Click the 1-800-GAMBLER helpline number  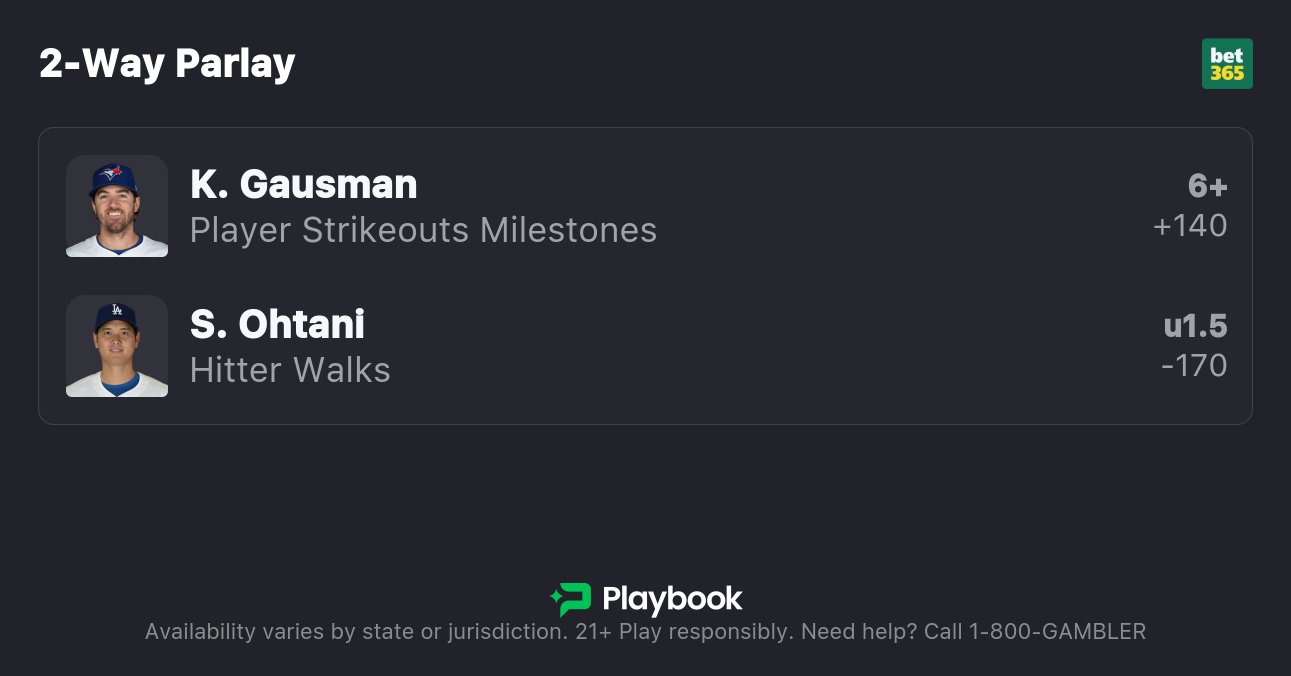tap(1057, 632)
